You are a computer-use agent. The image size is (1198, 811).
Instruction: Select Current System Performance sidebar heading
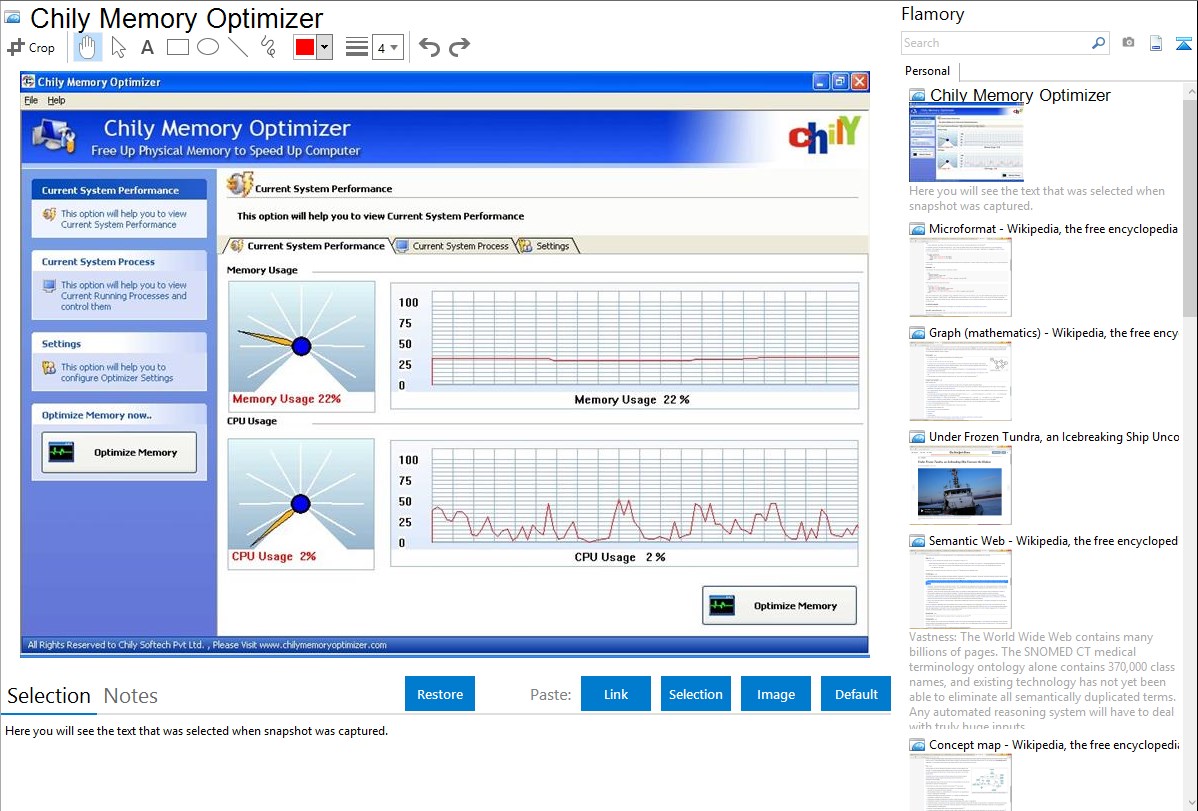point(110,190)
